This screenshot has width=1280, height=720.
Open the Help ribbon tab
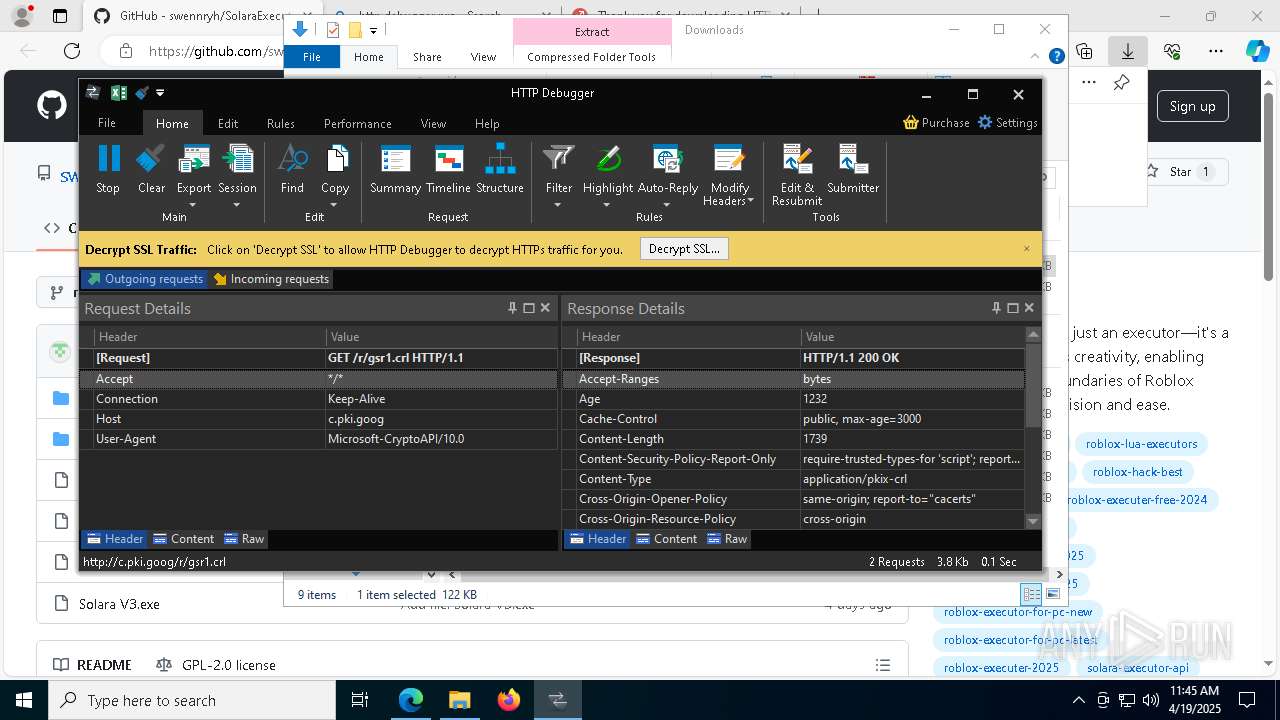click(487, 123)
